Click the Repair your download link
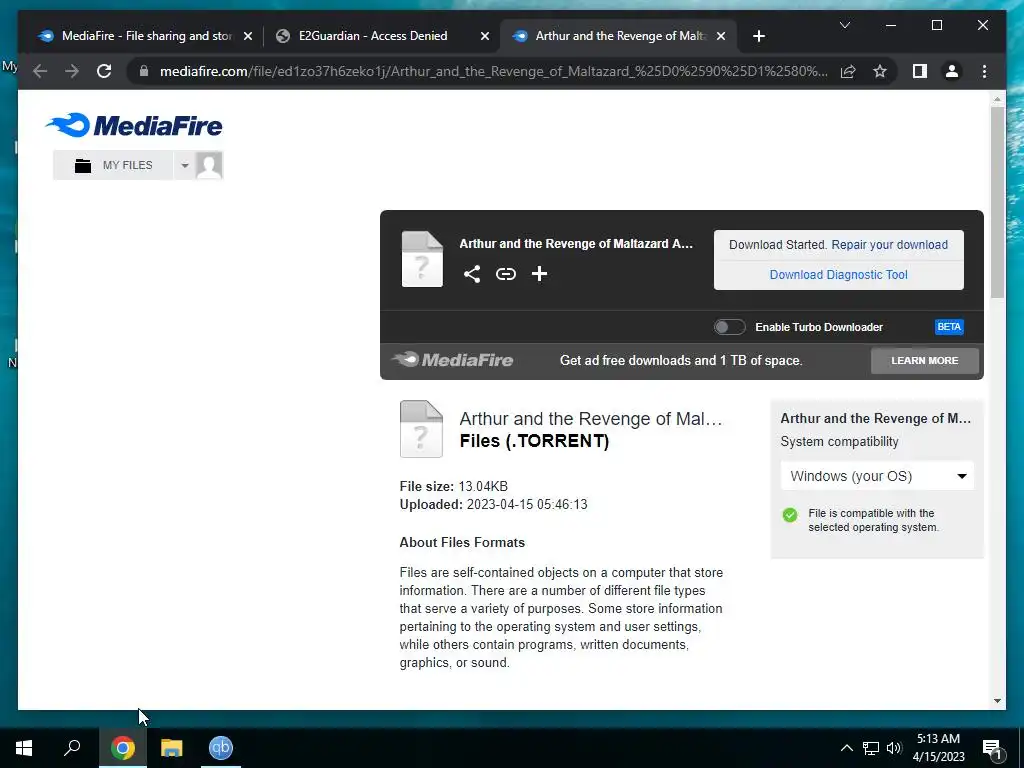Image resolution: width=1024 pixels, height=768 pixels. [x=889, y=245]
